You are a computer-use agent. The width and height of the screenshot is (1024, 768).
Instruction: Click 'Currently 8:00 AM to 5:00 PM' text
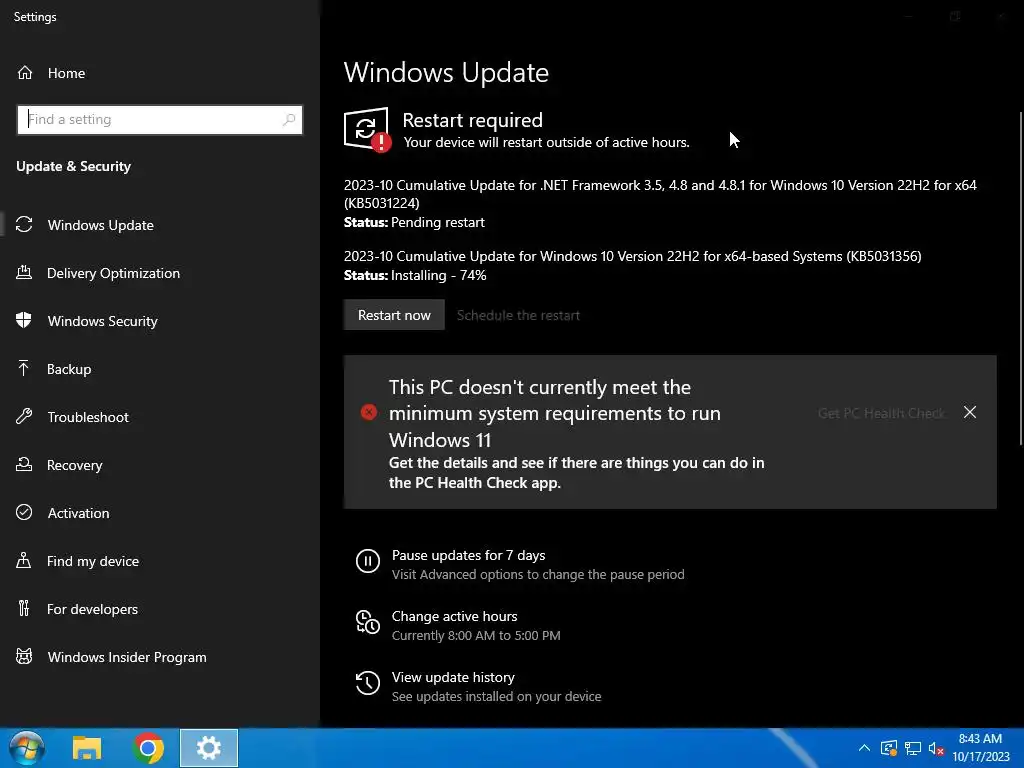pyautogui.click(x=475, y=635)
